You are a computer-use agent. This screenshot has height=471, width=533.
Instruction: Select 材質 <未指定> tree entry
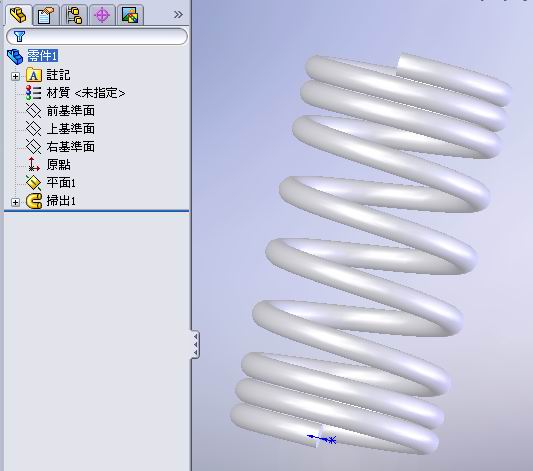[x=86, y=93]
